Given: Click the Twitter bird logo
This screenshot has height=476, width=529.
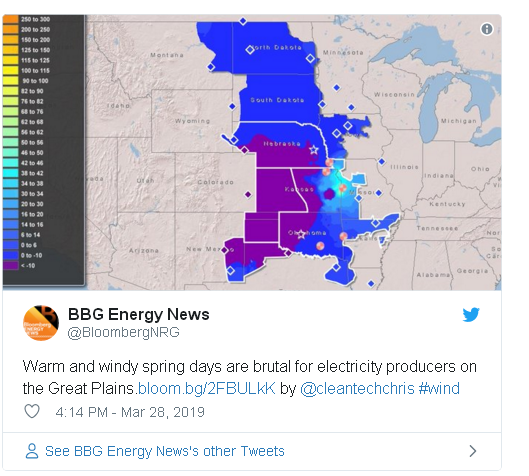Looking at the screenshot, I should [x=471, y=314].
